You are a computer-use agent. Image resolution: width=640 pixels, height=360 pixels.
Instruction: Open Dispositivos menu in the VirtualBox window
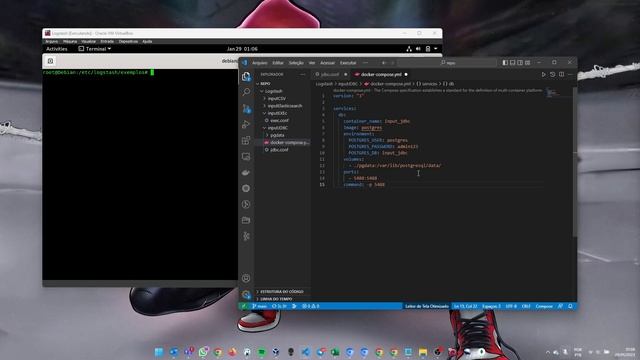point(128,41)
